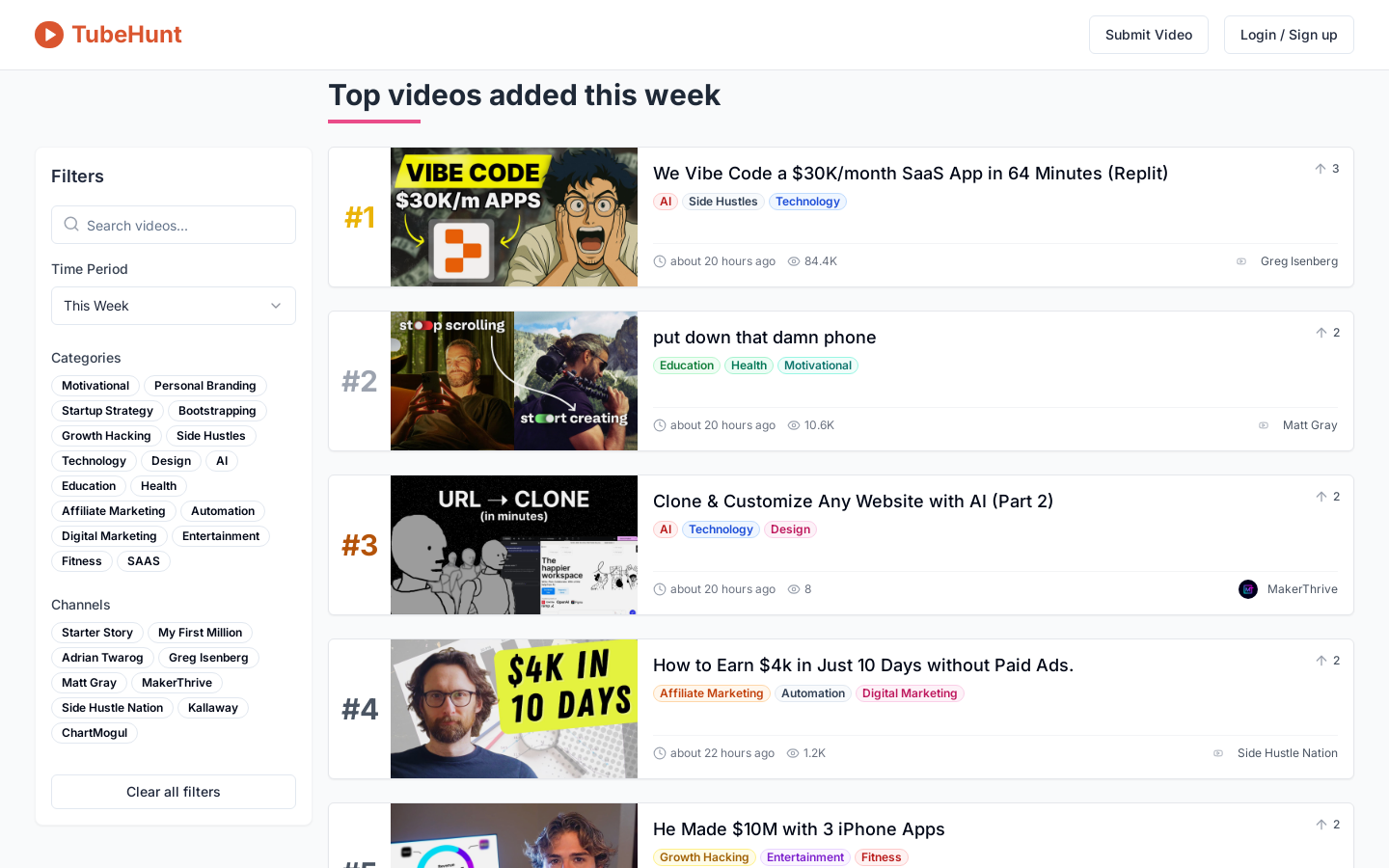Click the search magnifier icon
Image resolution: width=1389 pixels, height=868 pixels.
(x=71, y=225)
